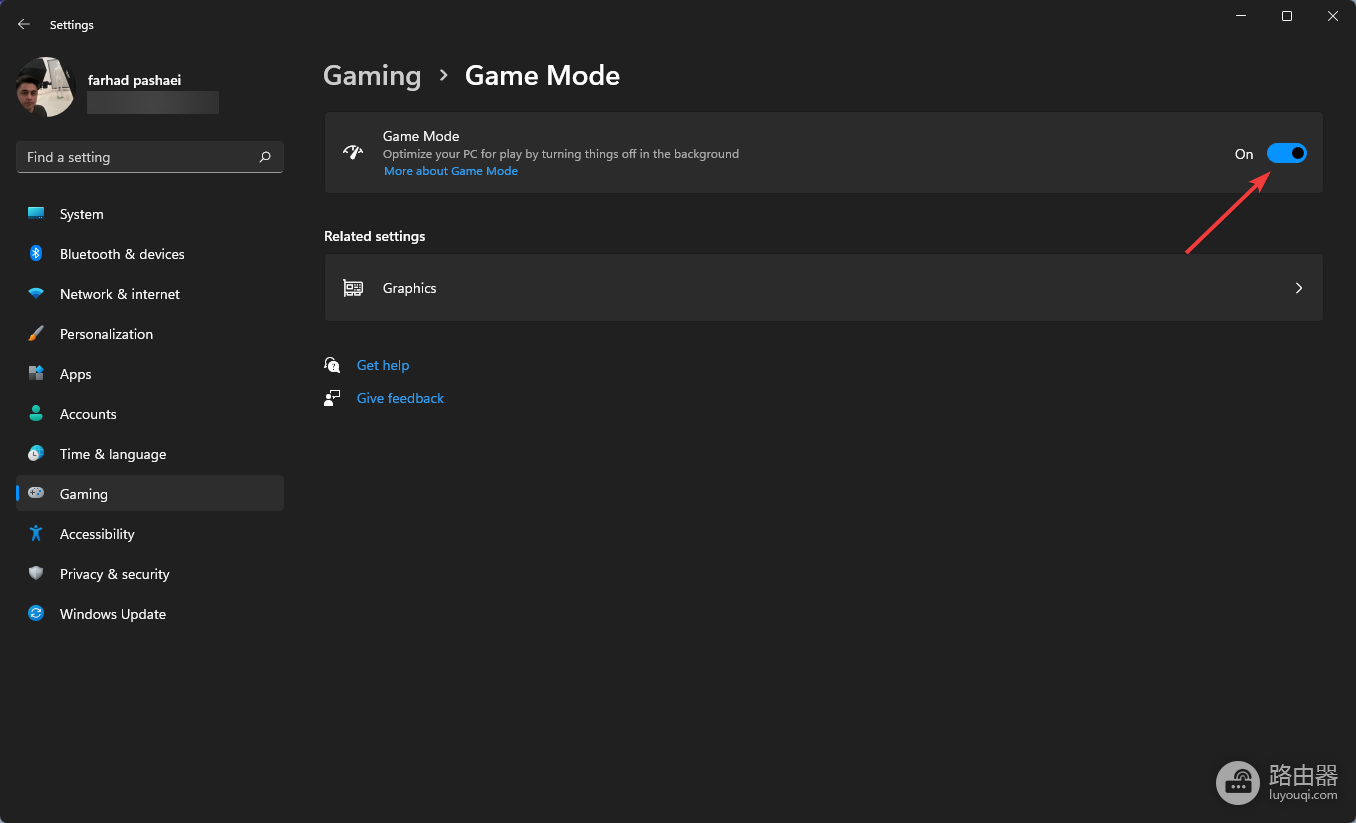Click the Personalization paintbrush icon

(36, 334)
